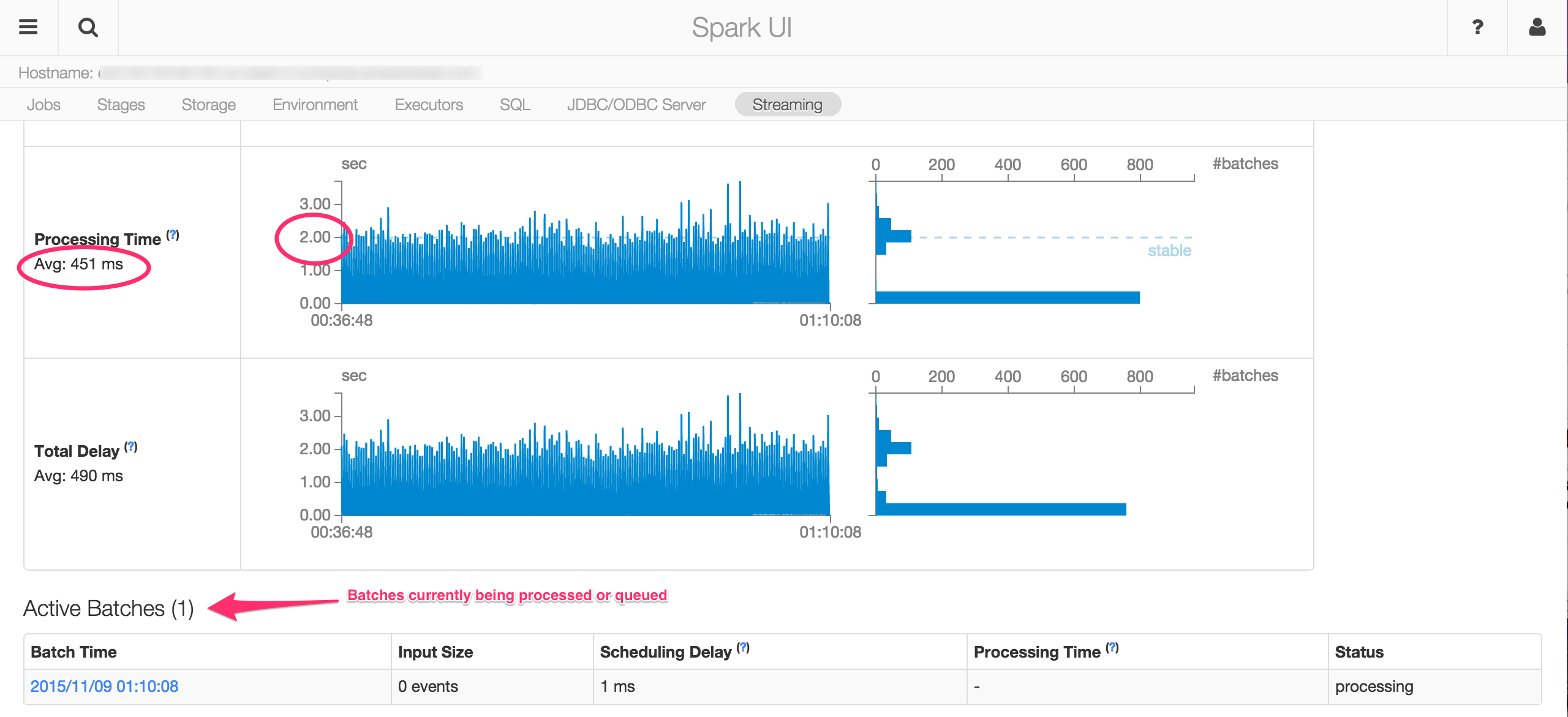Click Processing Time column header help icon
Viewport: 1568px width, 717px height.
tap(1112, 648)
